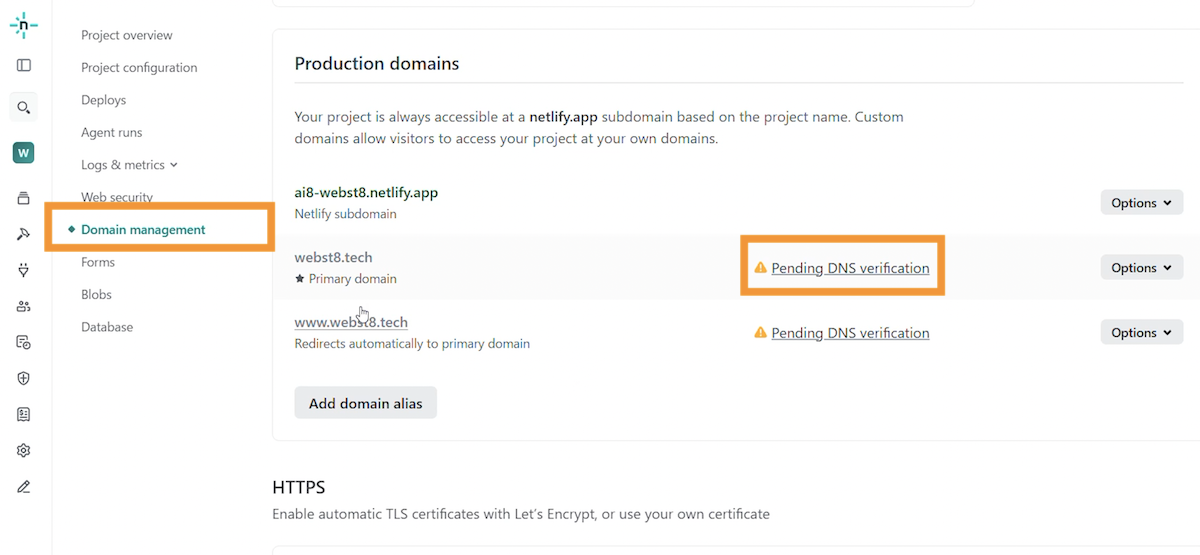Click warning icon beside www.webst8.tech pending status
Viewport: 1200px width, 555px height.
(x=760, y=333)
